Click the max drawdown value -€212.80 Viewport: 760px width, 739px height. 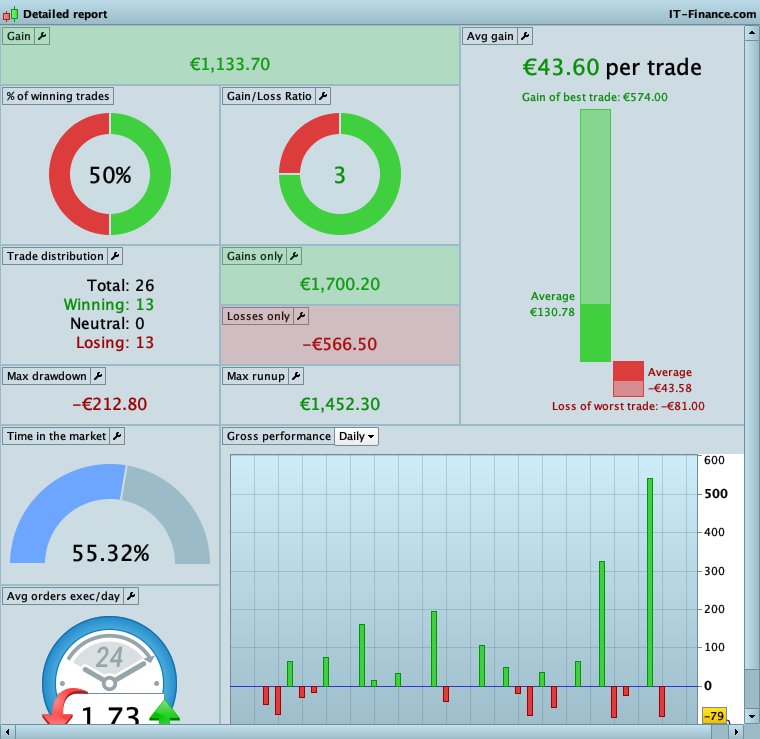(x=110, y=404)
